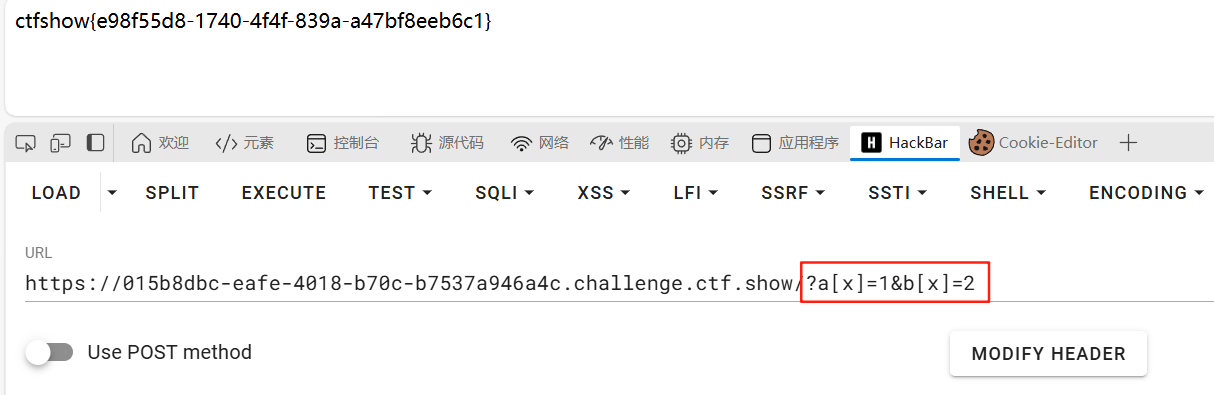The image size is (1214, 395).
Task: Toggle the Use POST method switch
Action: [x=50, y=352]
